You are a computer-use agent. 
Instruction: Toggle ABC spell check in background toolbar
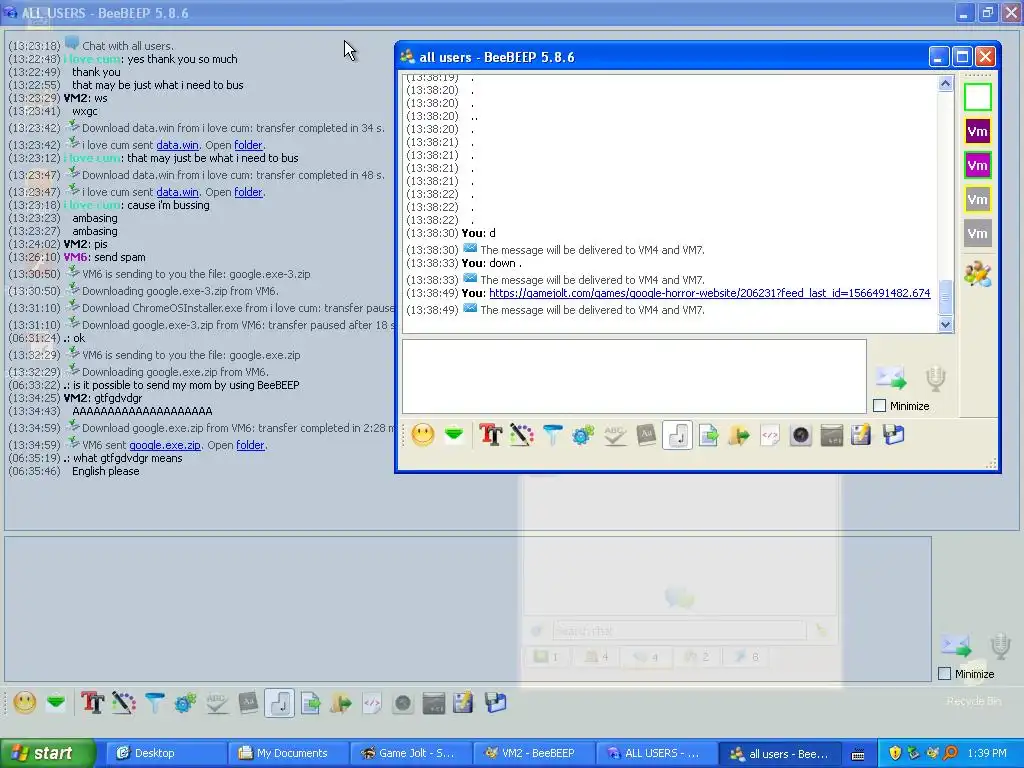[216, 703]
